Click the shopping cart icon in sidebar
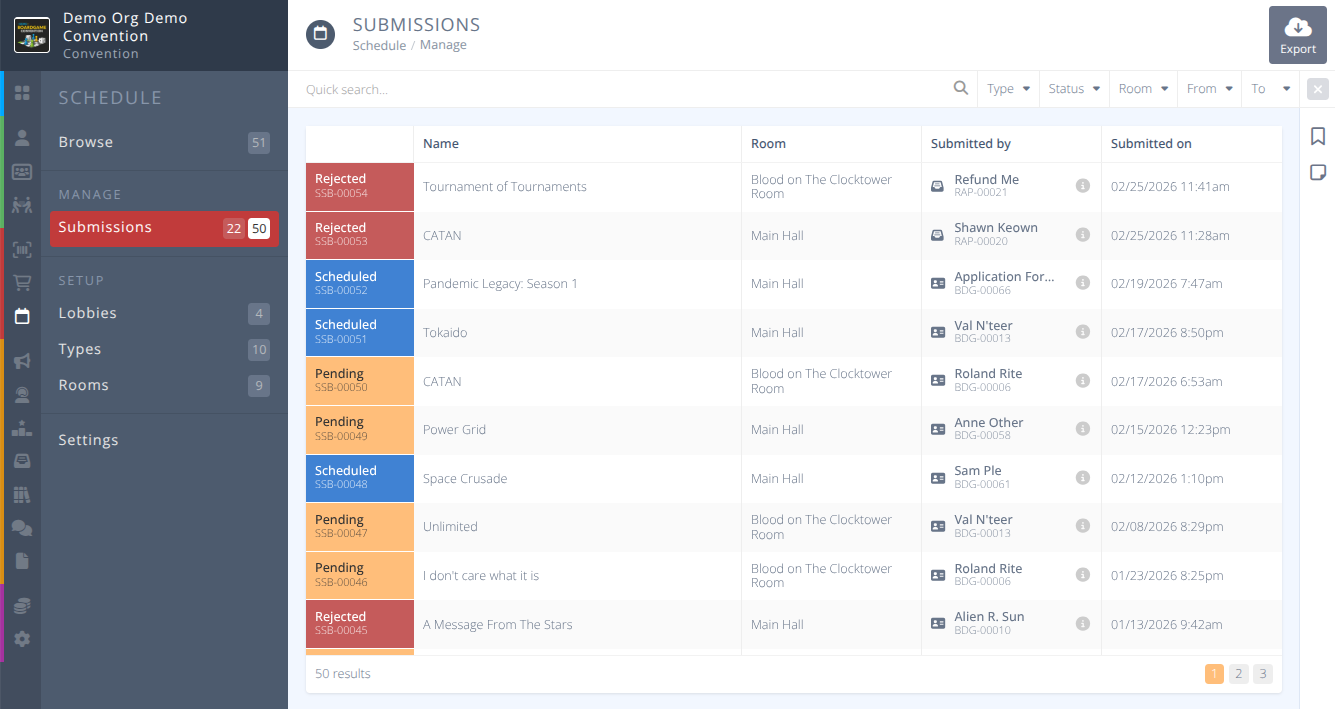The width and height of the screenshot is (1335, 709). (x=22, y=283)
